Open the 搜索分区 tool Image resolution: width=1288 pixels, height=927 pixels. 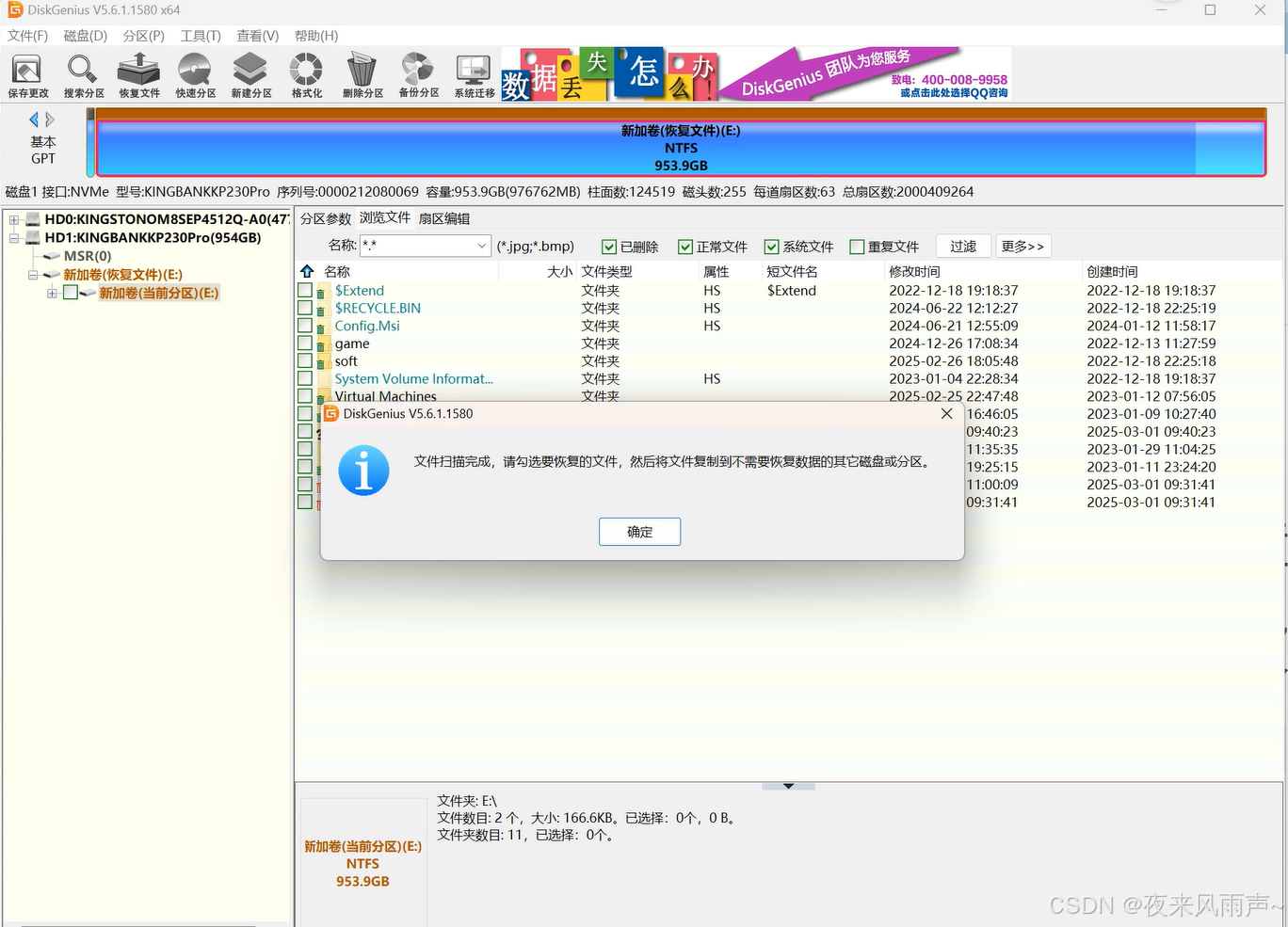pos(84,75)
